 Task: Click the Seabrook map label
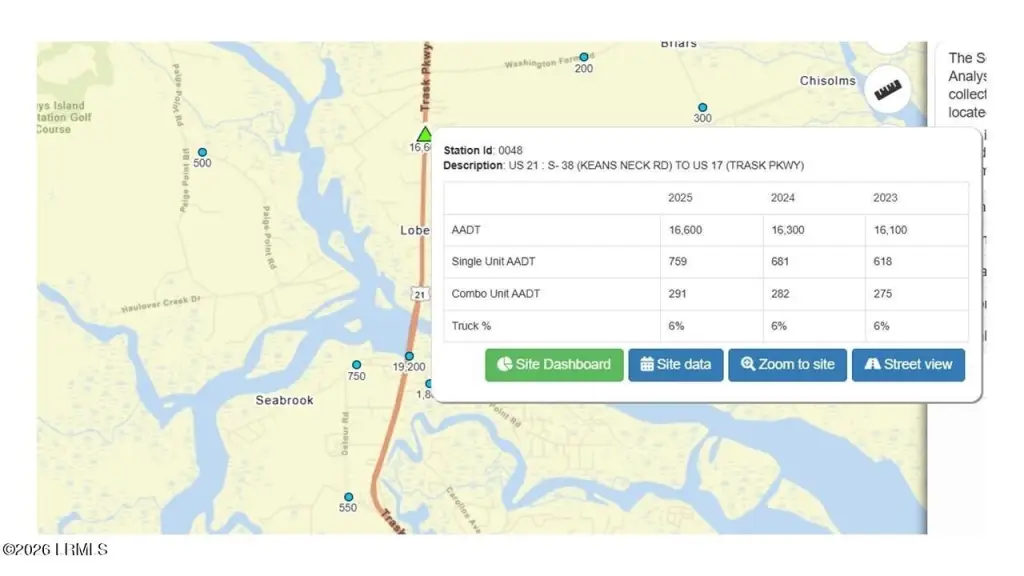(x=284, y=400)
